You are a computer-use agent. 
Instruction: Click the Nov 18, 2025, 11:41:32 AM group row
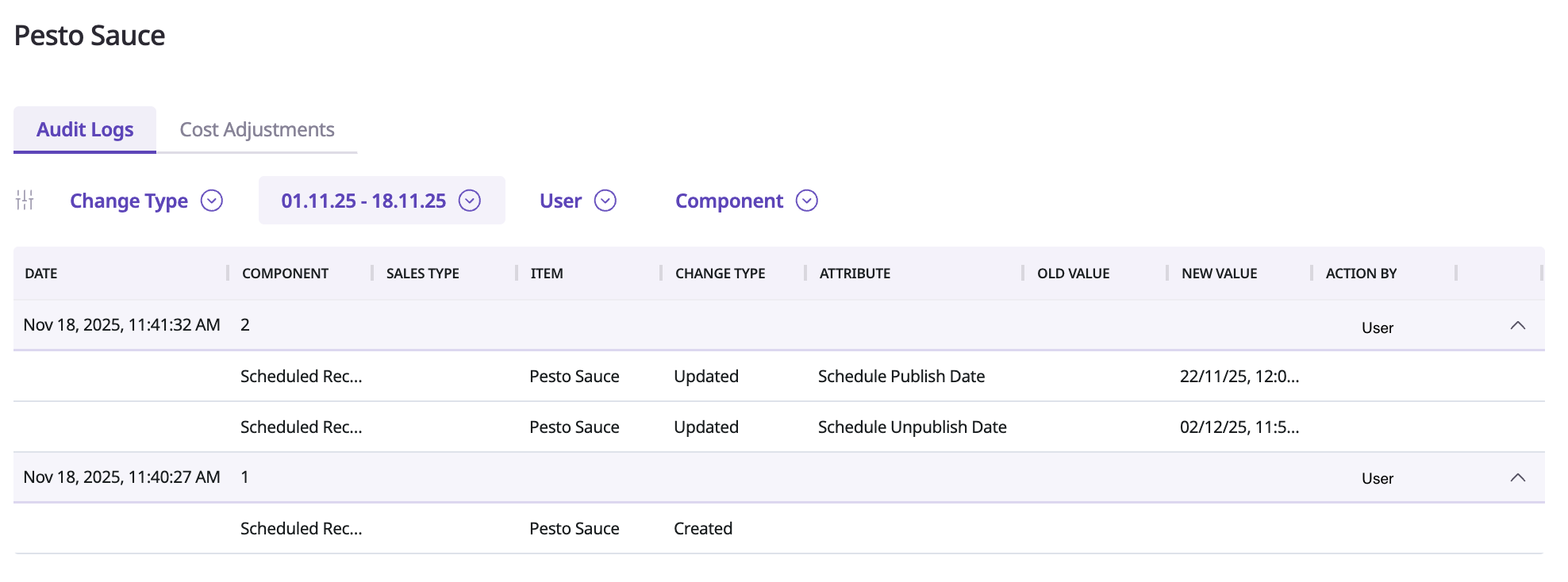[121, 325]
